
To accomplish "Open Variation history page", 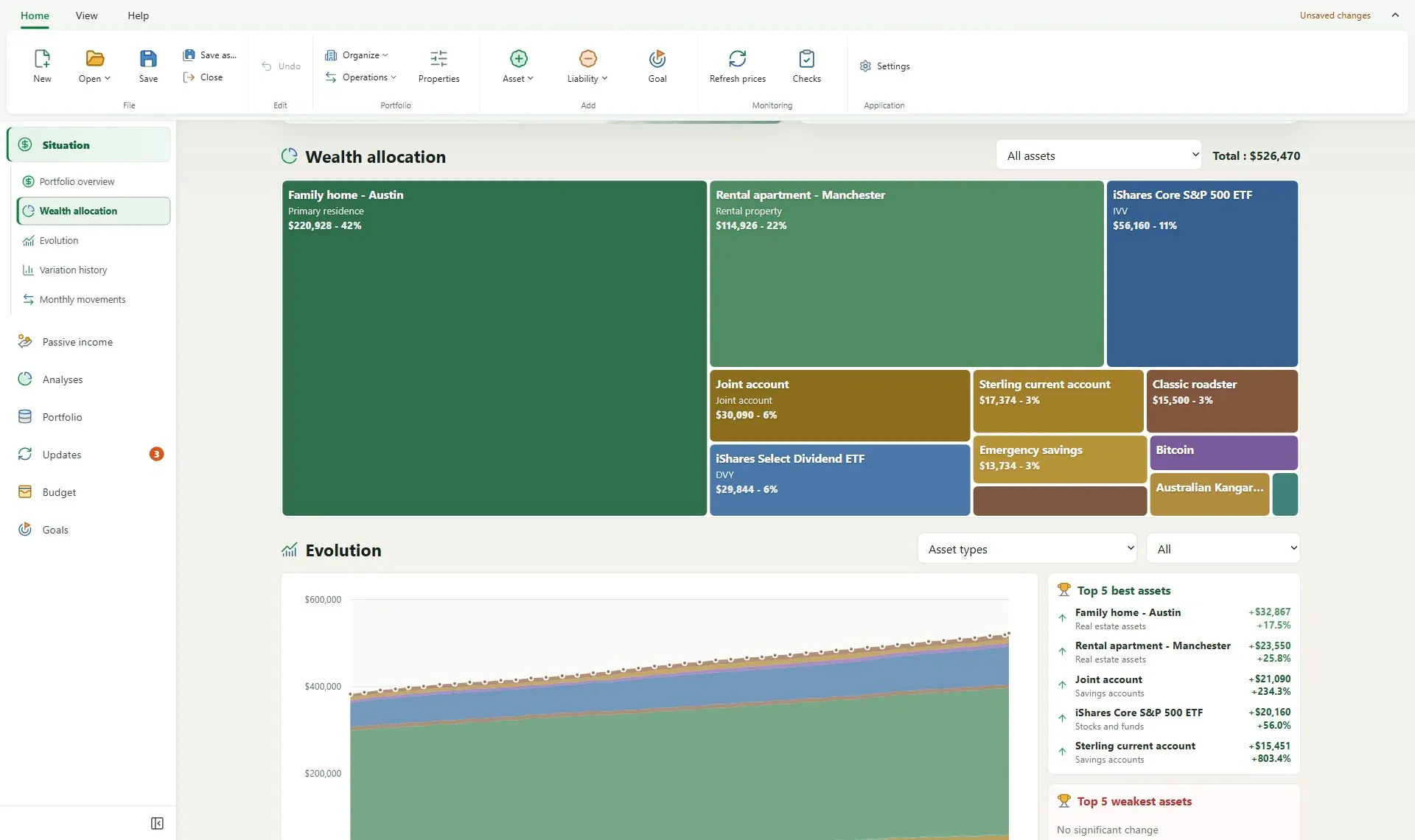I will (93, 270).
